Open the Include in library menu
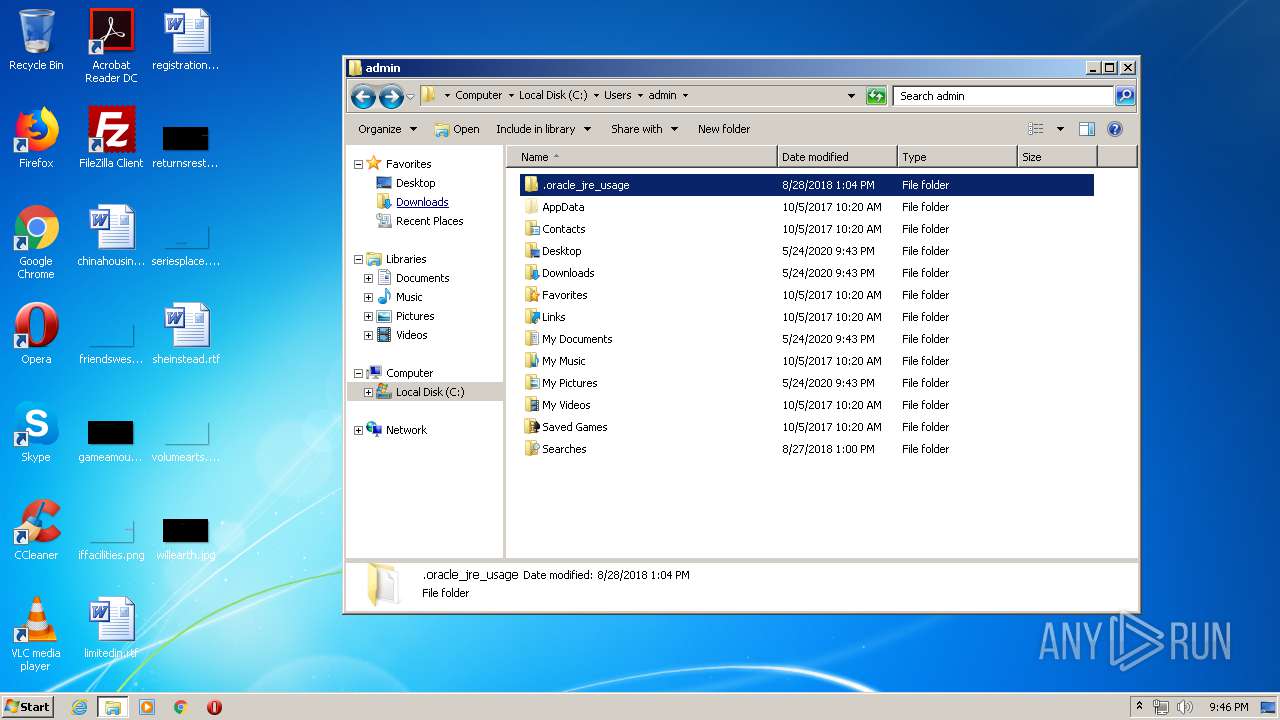 (544, 129)
